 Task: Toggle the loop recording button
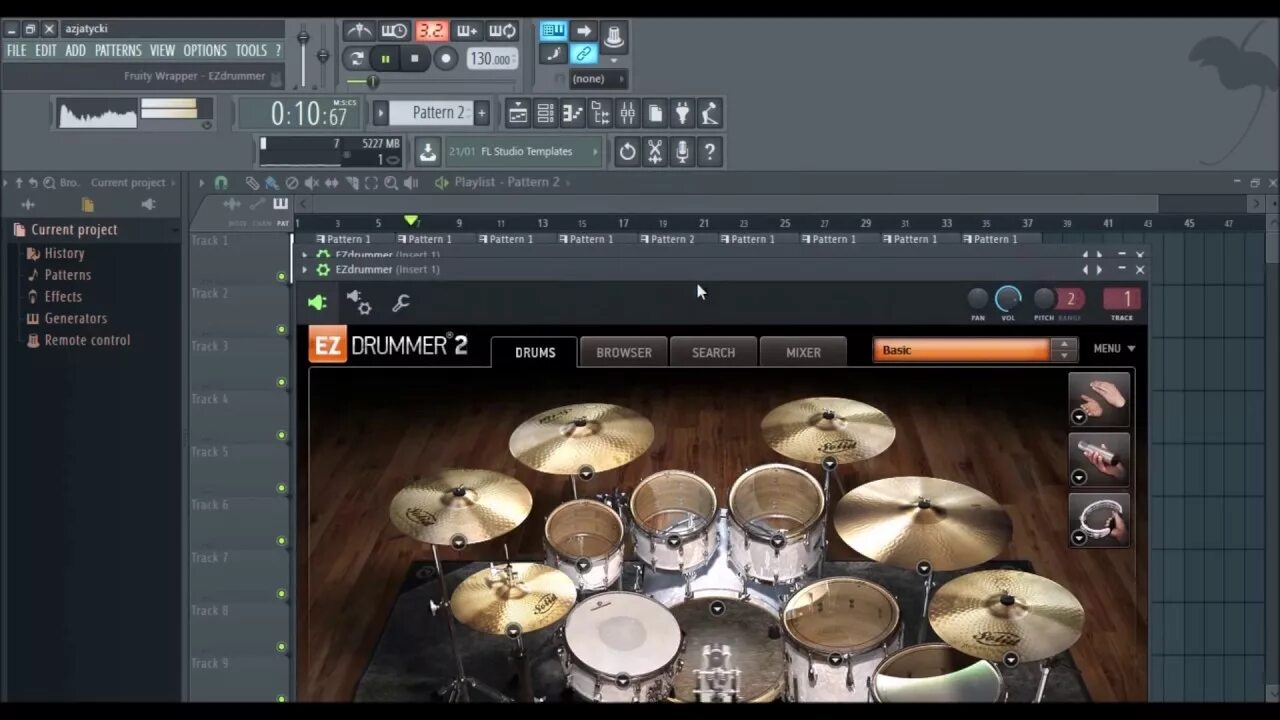click(503, 31)
